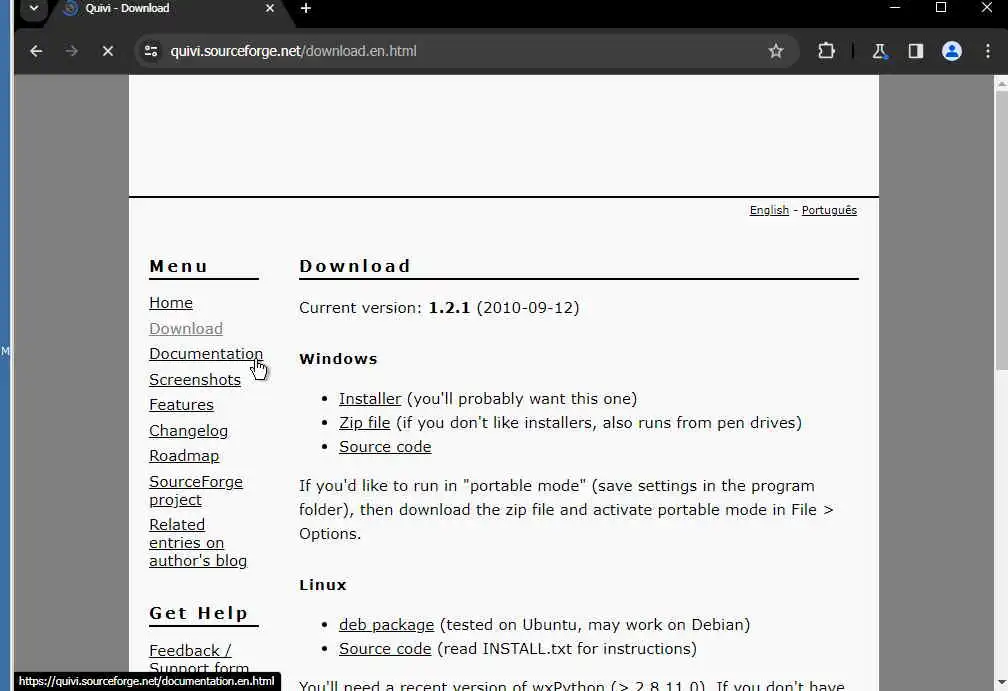Click the scrollbar down arrow

(x=1001, y=682)
